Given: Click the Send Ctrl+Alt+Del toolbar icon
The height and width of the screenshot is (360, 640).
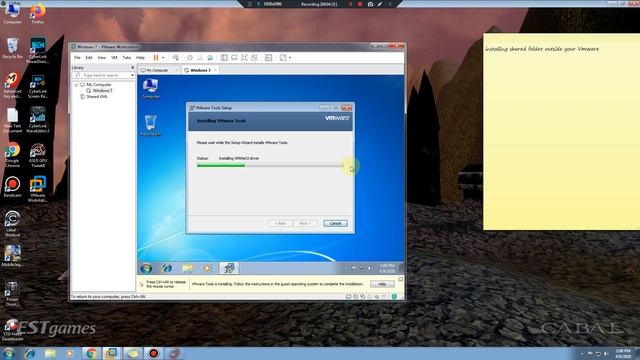Looking at the screenshot, I should [176, 58].
